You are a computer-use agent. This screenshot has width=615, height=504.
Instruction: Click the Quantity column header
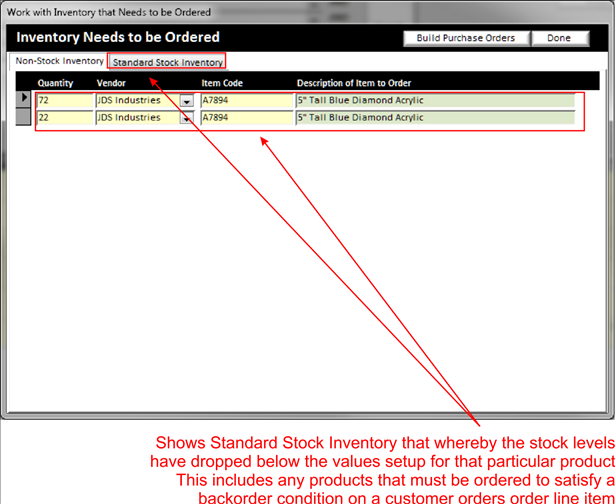click(55, 83)
